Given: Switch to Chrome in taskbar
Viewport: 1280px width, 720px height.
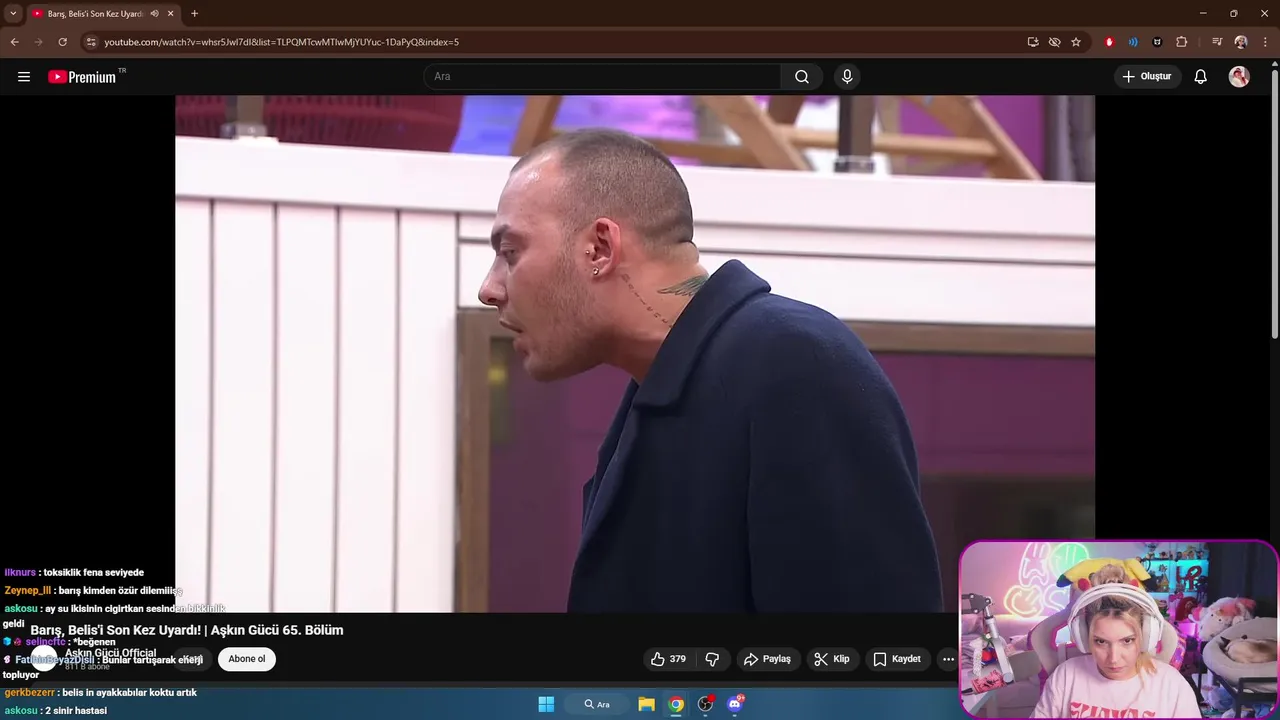Looking at the screenshot, I should [676, 704].
